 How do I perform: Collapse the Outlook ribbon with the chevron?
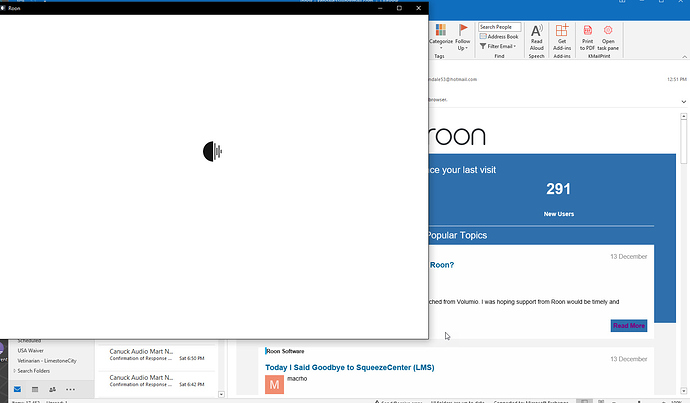coord(684,57)
